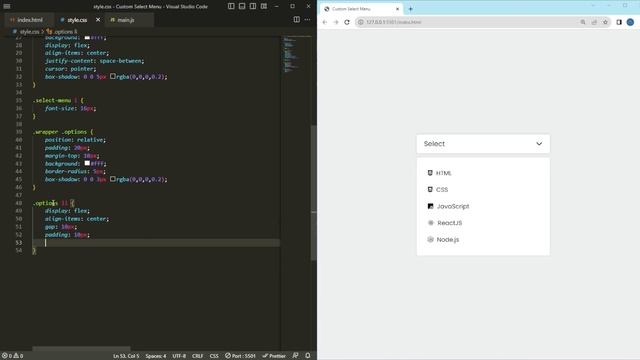Go forward in the browser
The image size is (640, 360).
pyautogui.click(x=336, y=22)
